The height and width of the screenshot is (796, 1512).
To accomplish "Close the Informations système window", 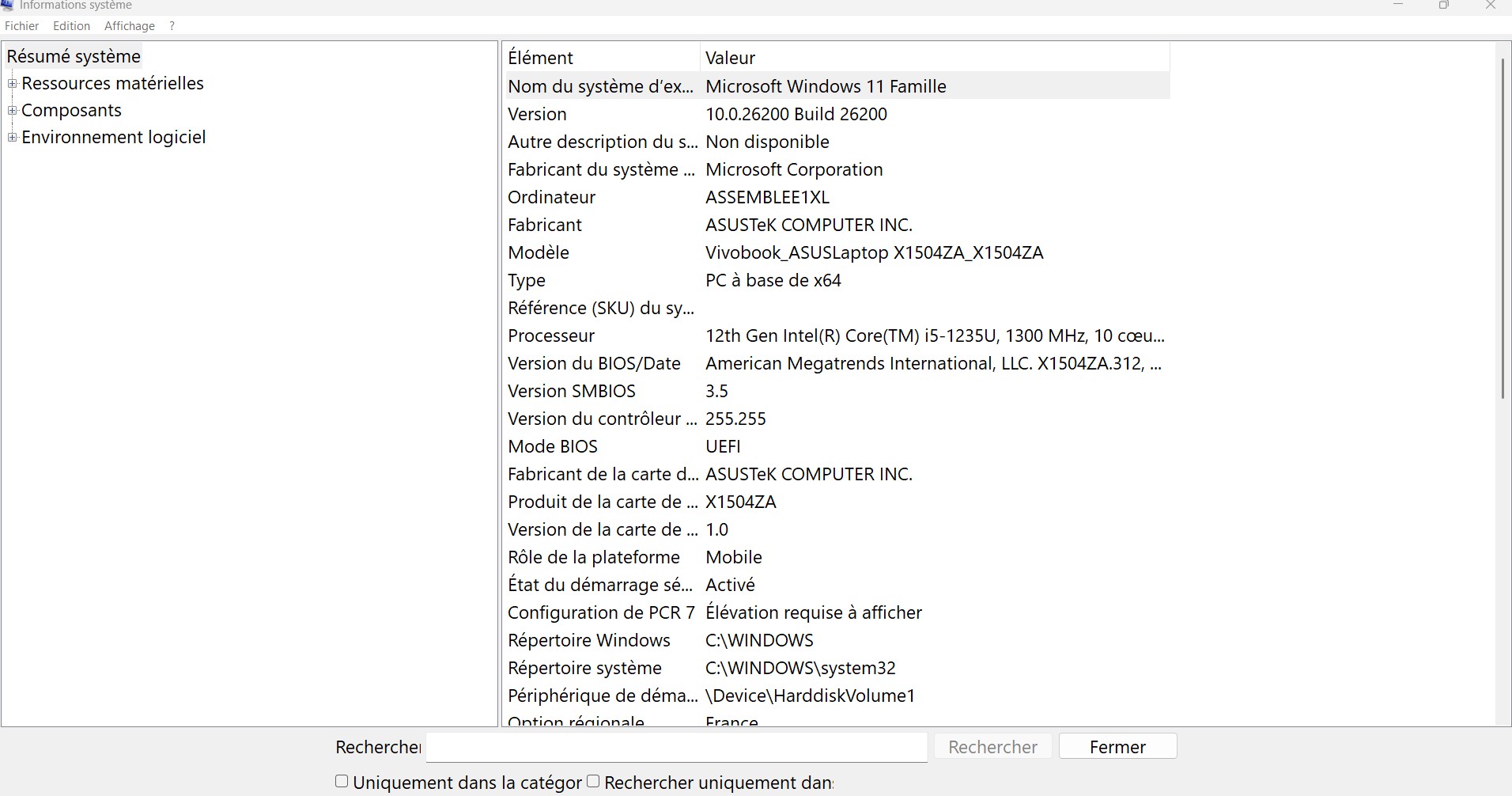I will [1491, 5].
